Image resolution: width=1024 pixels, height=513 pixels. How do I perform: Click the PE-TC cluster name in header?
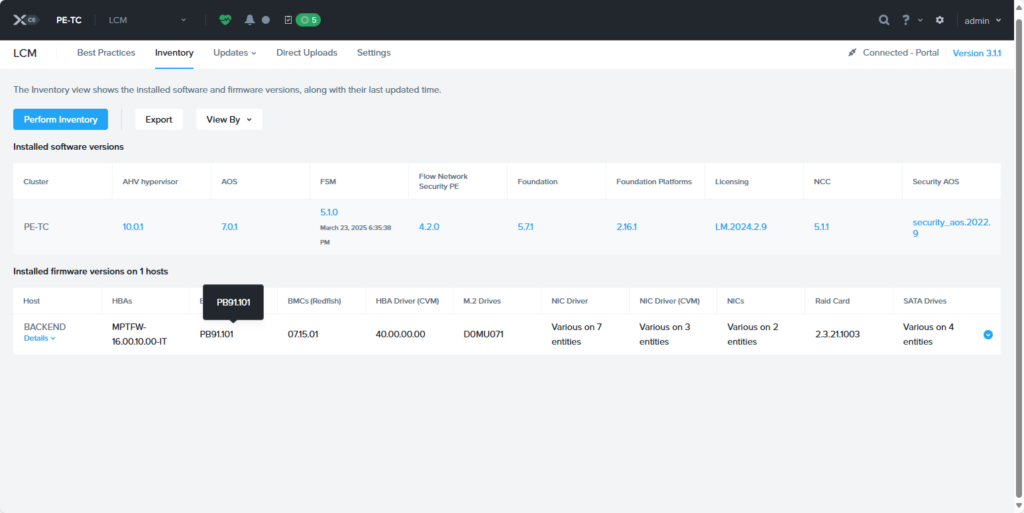[x=69, y=20]
